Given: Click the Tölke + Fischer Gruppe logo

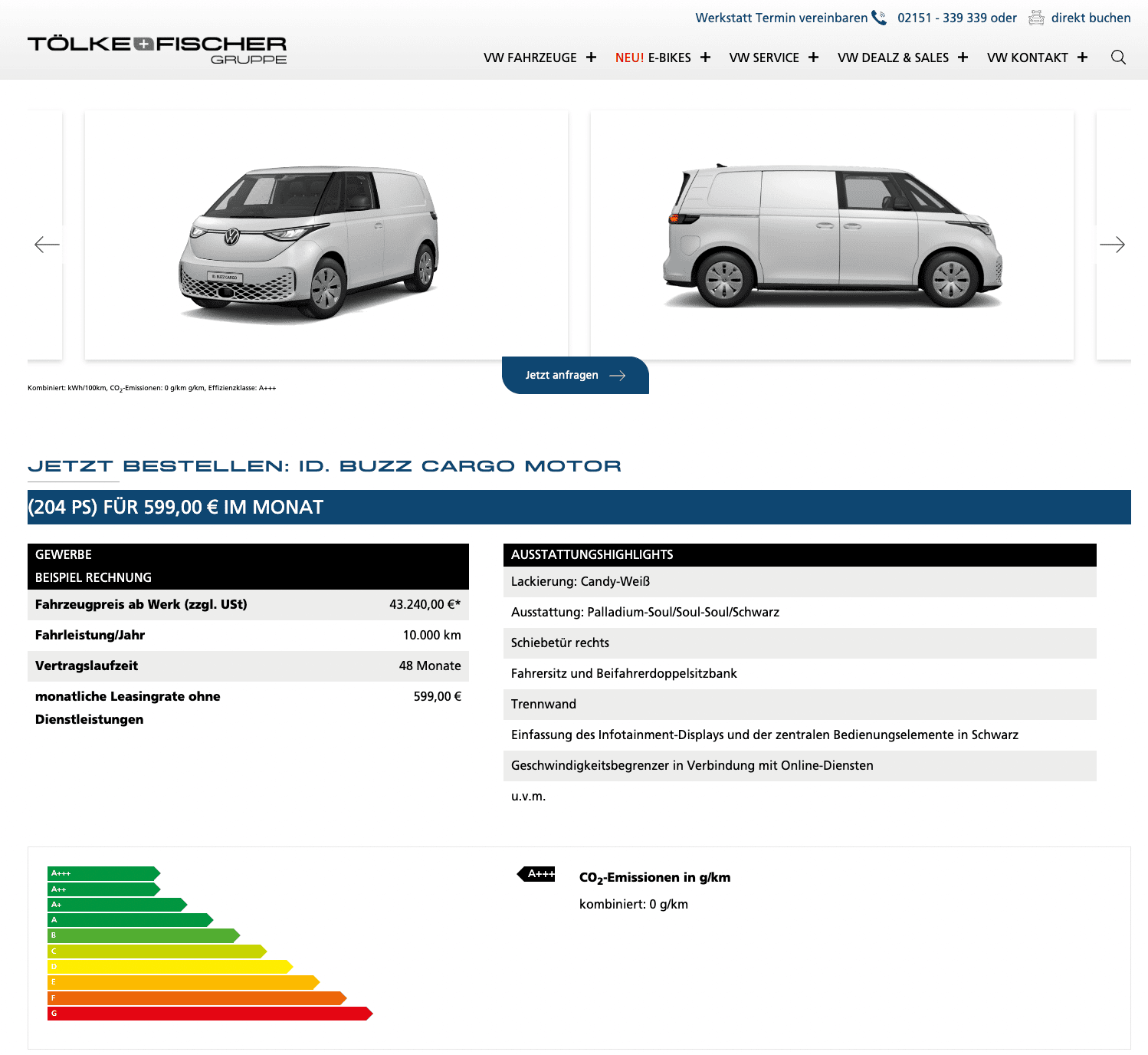Looking at the screenshot, I should pyautogui.click(x=157, y=50).
